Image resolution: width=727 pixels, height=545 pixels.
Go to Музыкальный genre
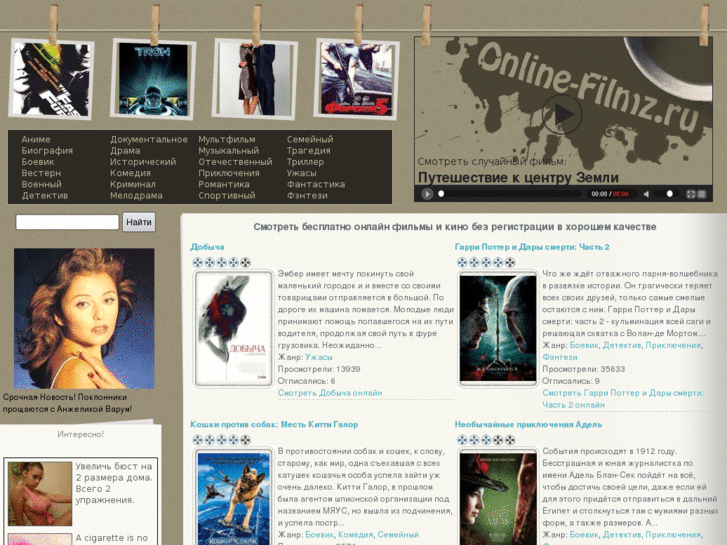(x=229, y=150)
